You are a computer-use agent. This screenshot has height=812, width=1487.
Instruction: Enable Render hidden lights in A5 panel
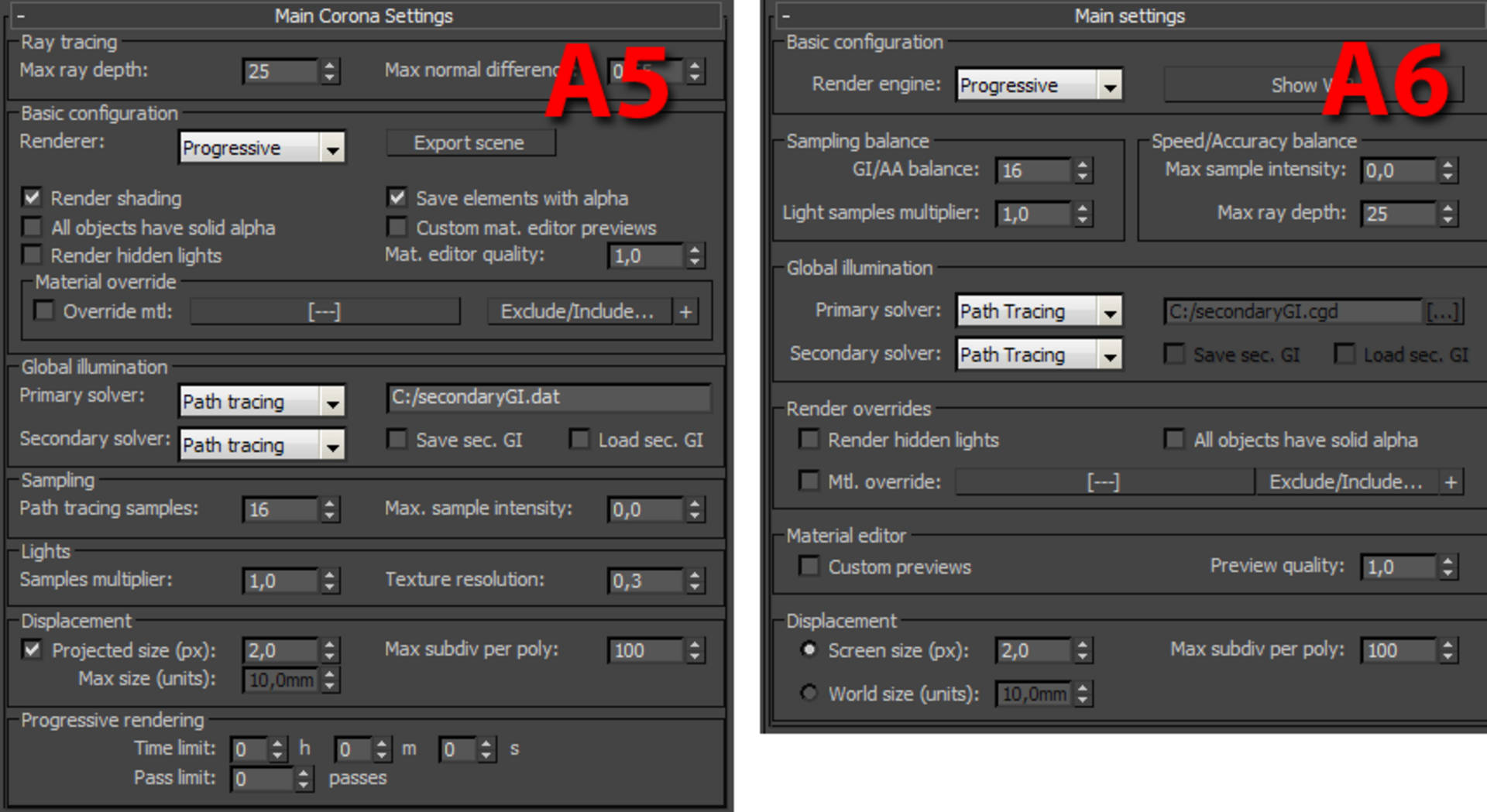(32, 255)
